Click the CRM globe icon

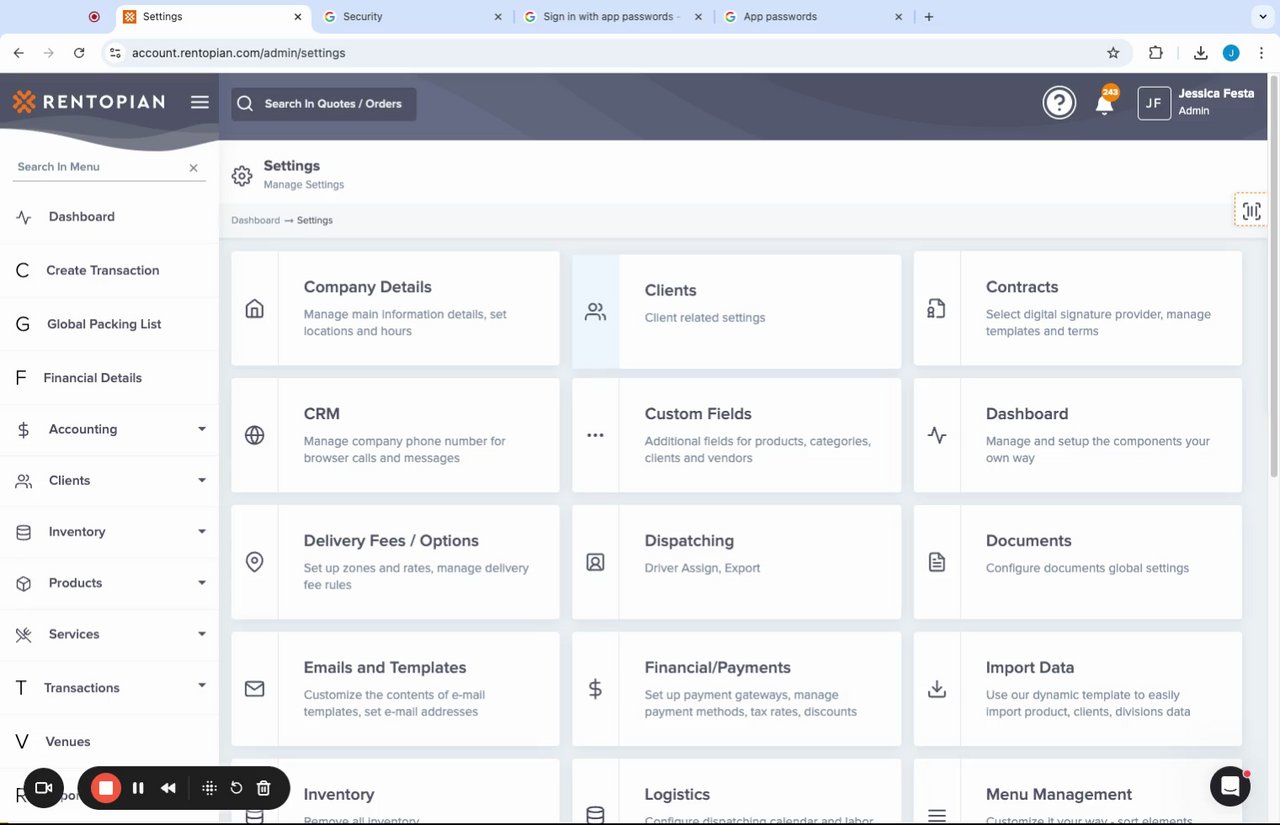[x=255, y=435]
